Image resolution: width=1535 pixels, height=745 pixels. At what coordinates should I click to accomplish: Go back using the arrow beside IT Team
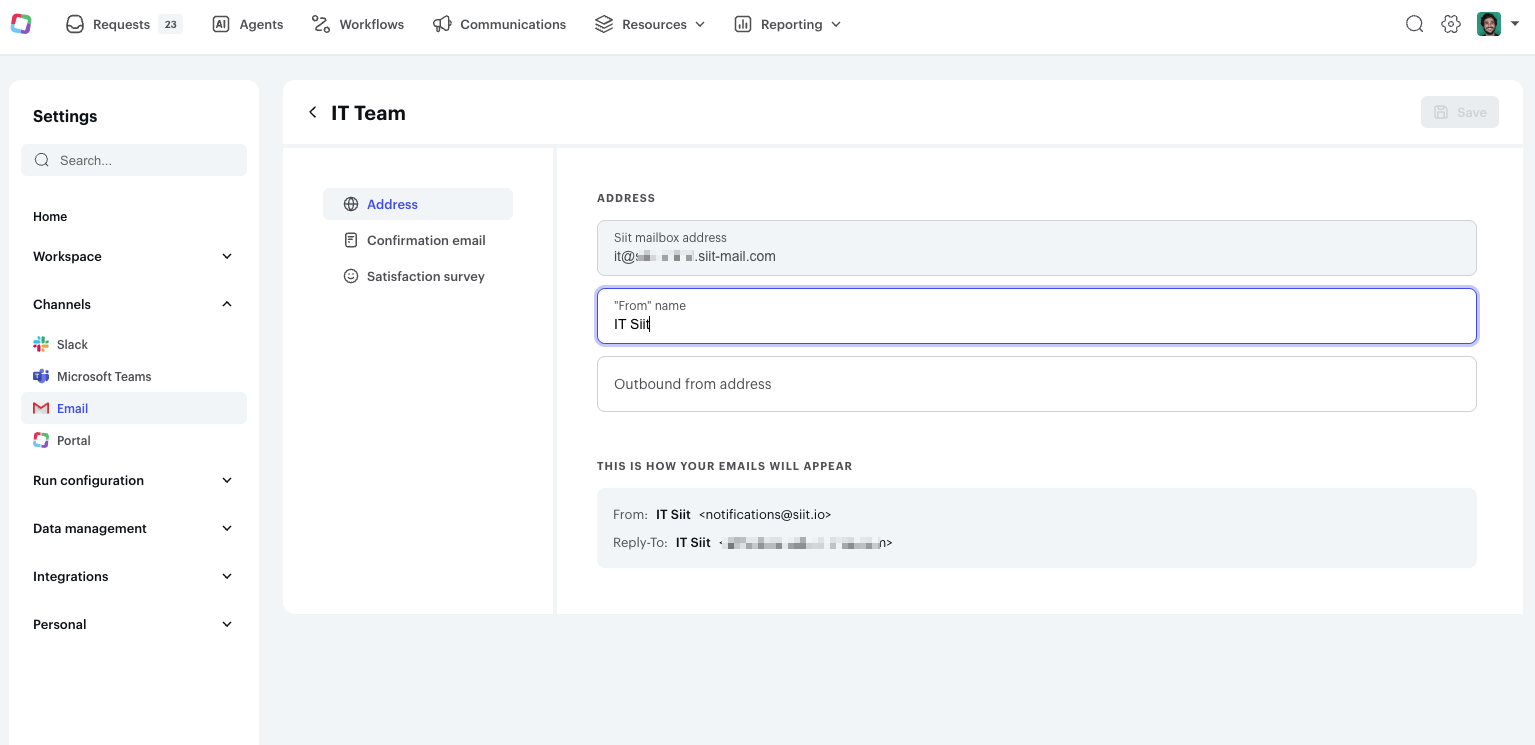click(x=313, y=113)
